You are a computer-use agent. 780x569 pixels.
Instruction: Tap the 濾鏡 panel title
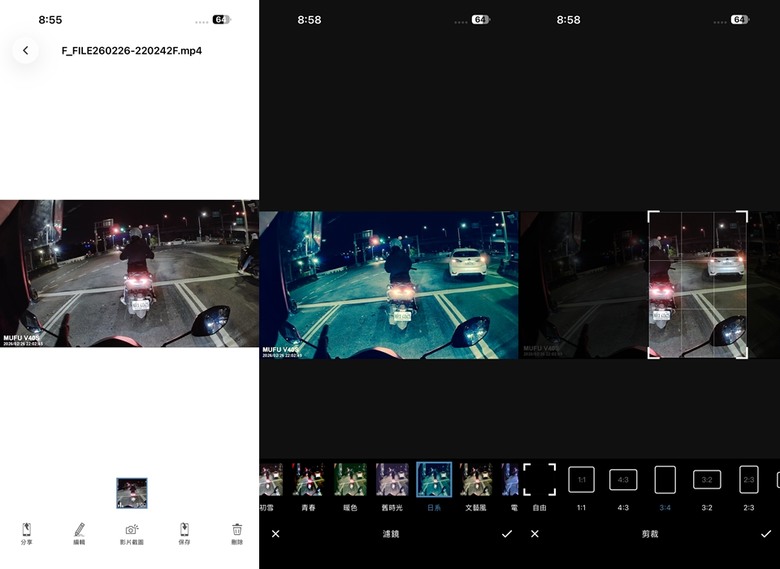point(391,534)
